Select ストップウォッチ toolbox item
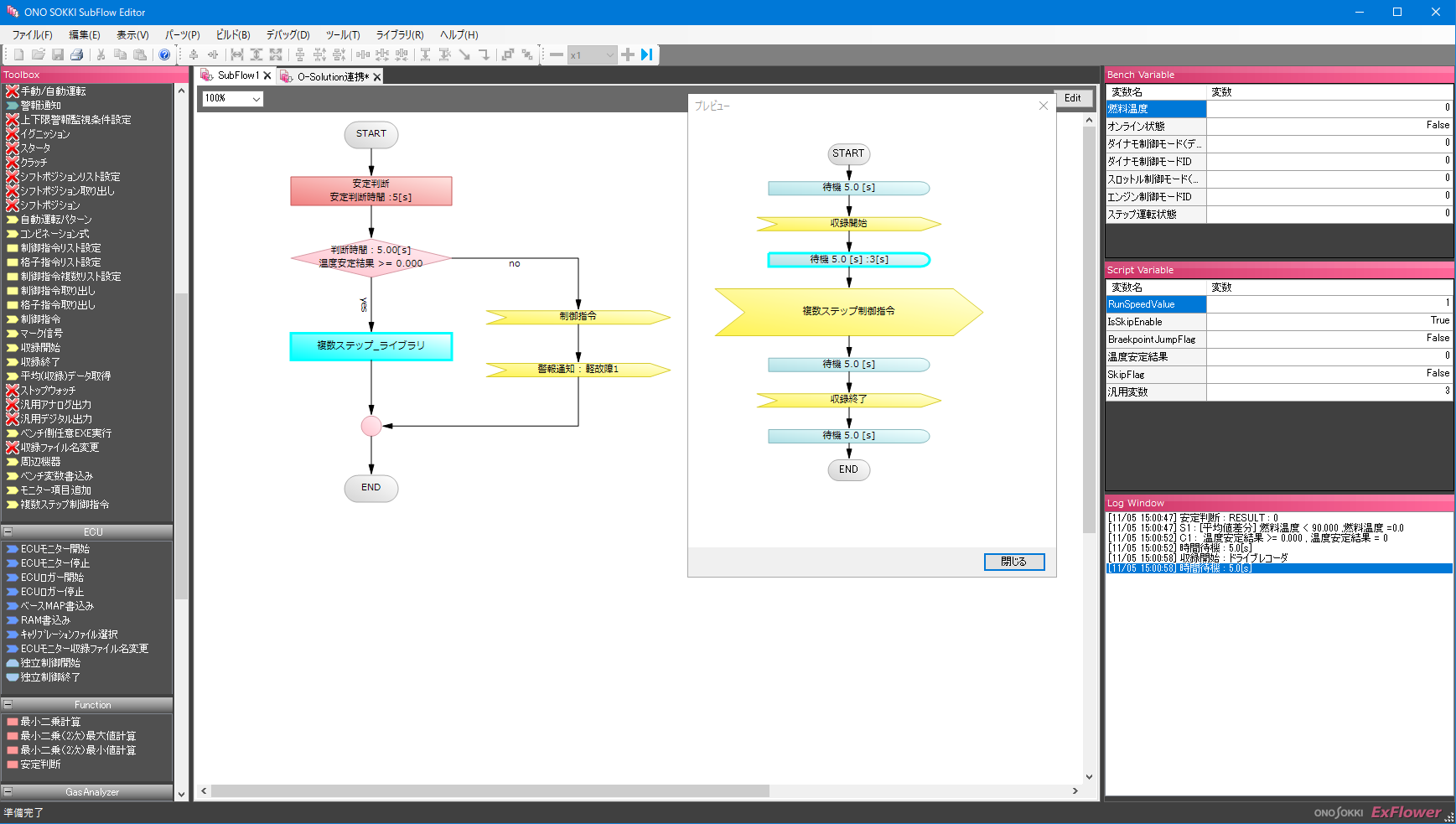The image size is (1456, 824). 48,390
